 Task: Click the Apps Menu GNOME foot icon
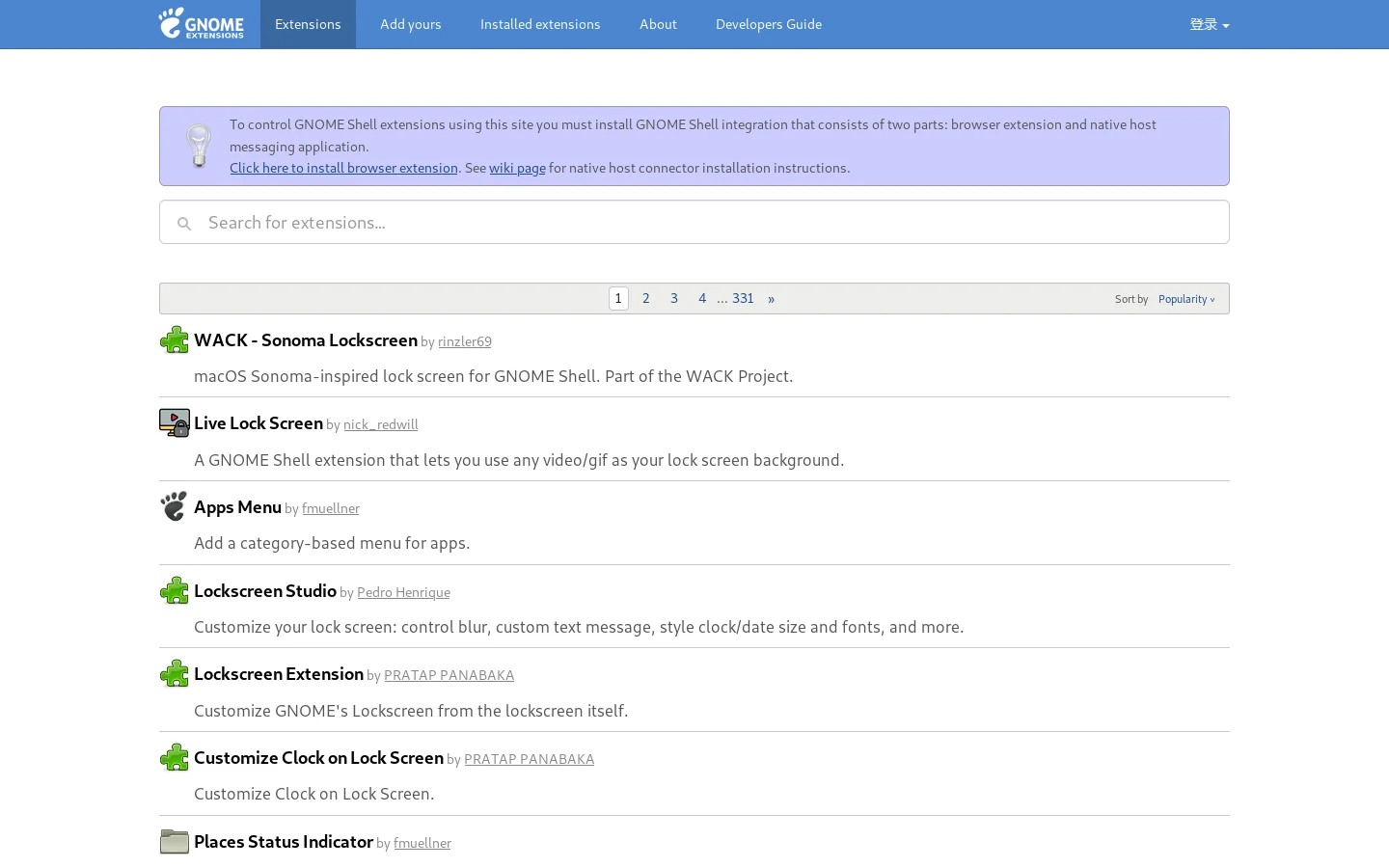click(x=175, y=506)
